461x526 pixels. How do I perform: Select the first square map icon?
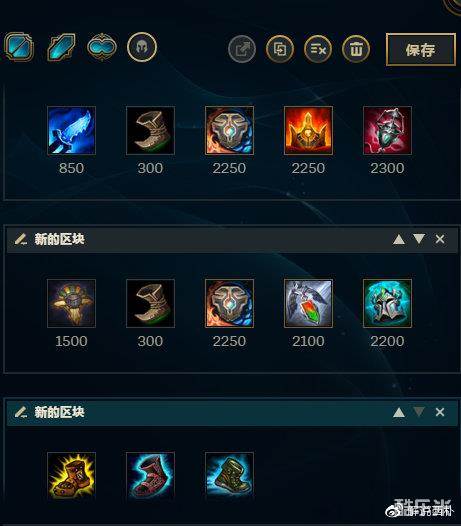tap(19, 47)
